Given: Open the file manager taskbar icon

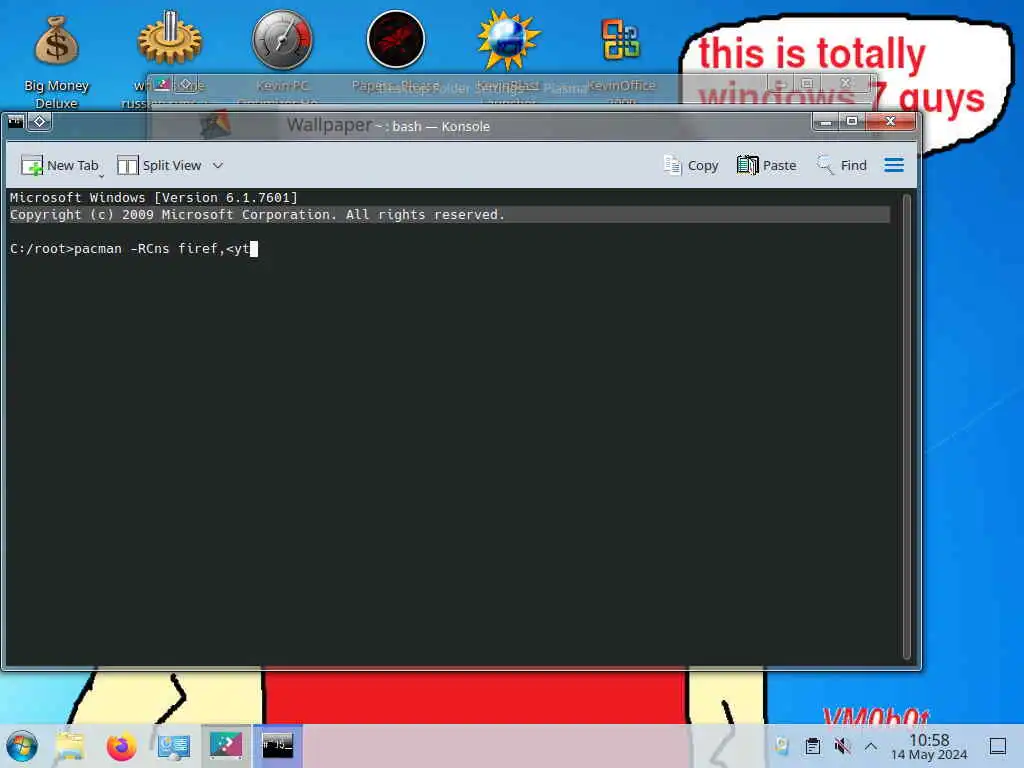Looking at the screenshot, I should 70,746.
